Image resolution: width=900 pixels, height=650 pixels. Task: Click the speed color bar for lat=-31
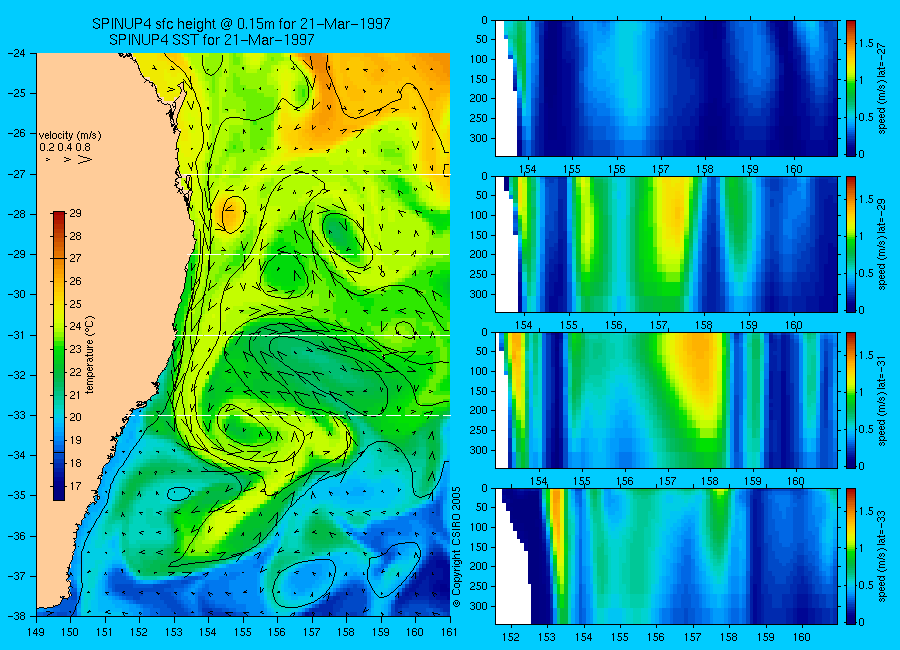point(850,400)
